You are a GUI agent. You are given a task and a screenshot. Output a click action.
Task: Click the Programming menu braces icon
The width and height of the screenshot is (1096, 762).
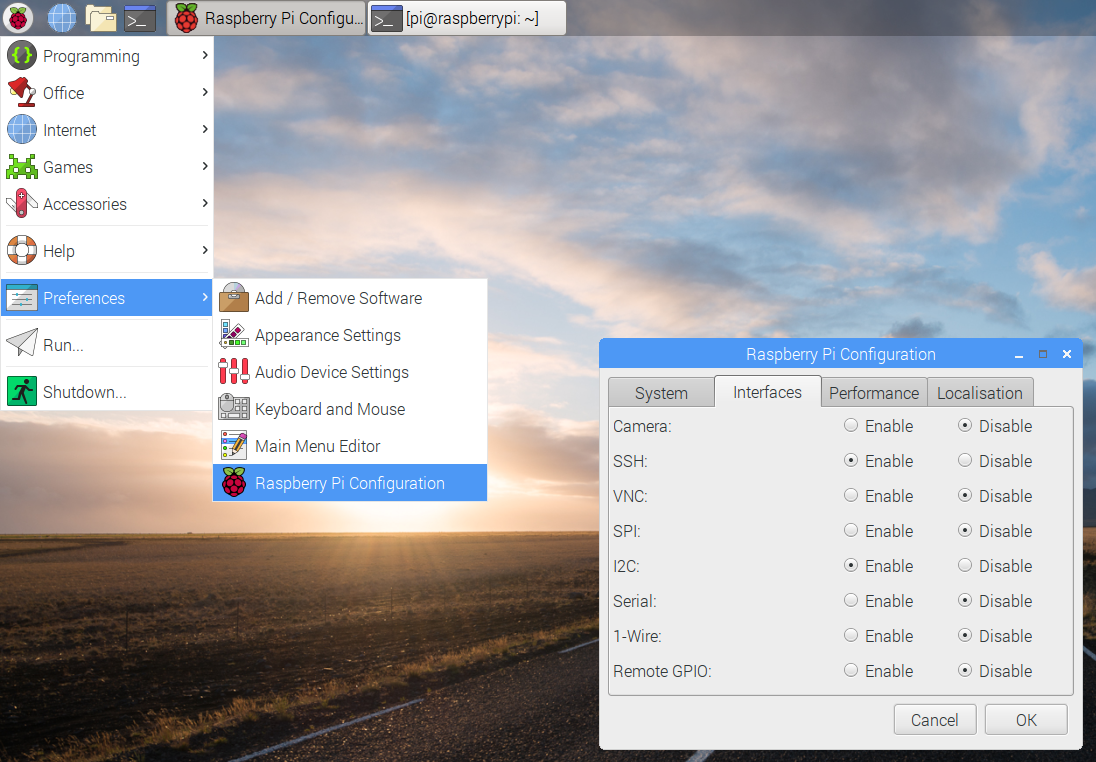tap(22, 55)
